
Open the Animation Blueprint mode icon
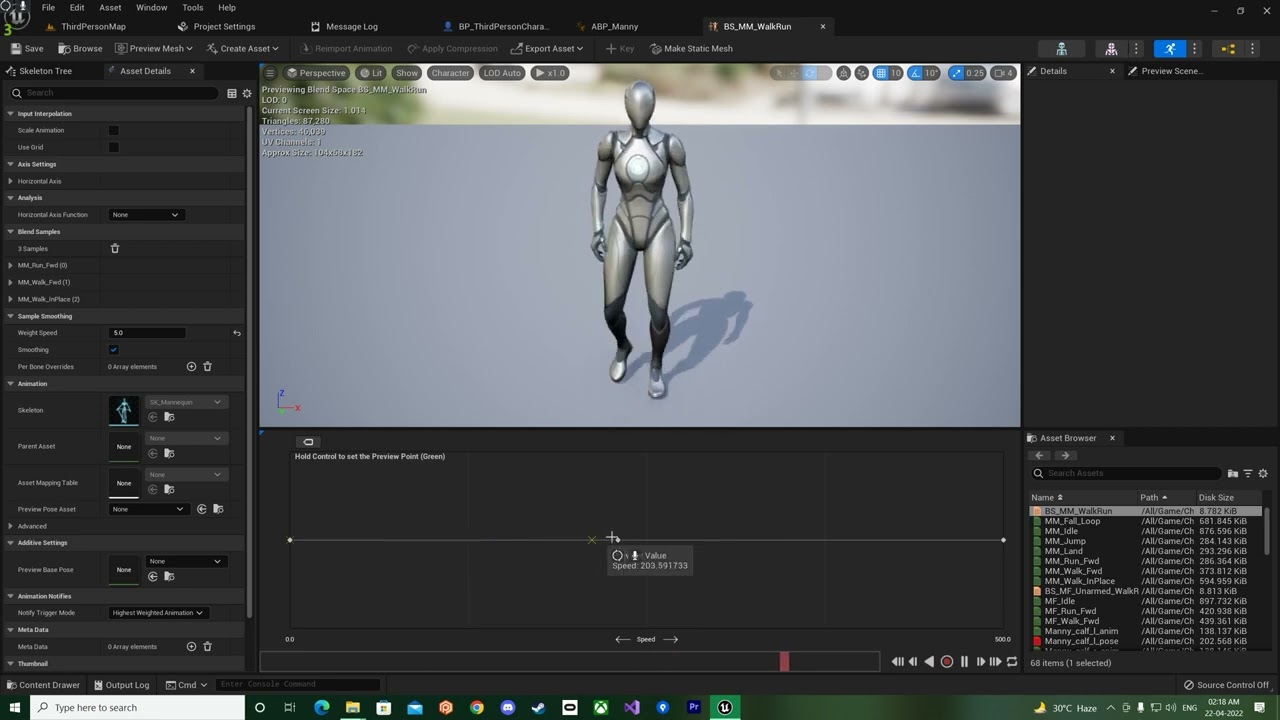pyautogui.click(x=1228, y=48)
